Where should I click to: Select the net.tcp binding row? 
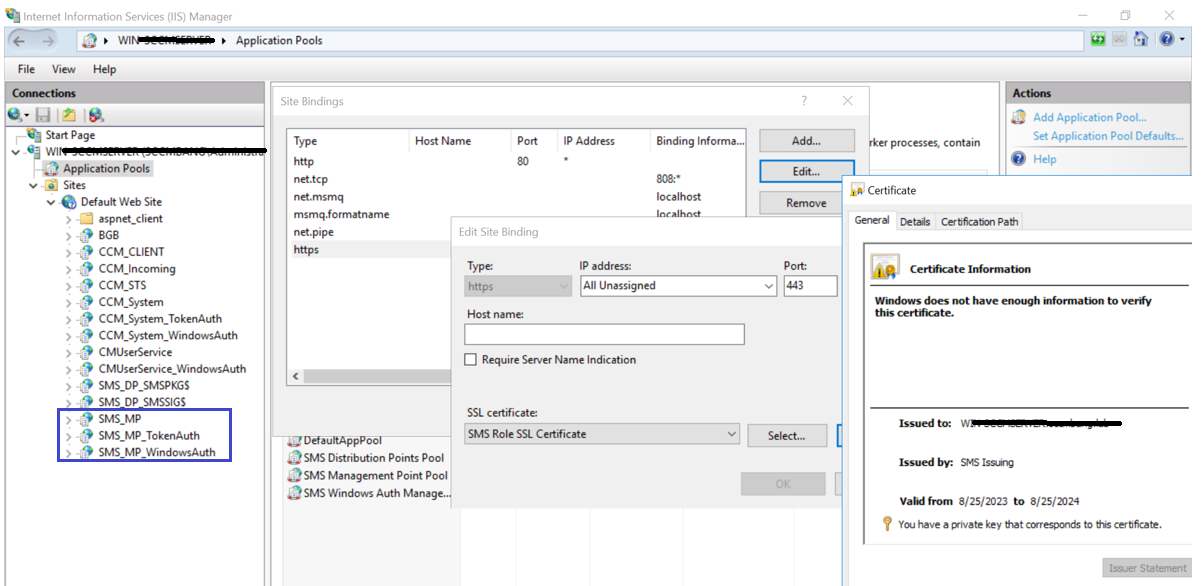point(517,179)
